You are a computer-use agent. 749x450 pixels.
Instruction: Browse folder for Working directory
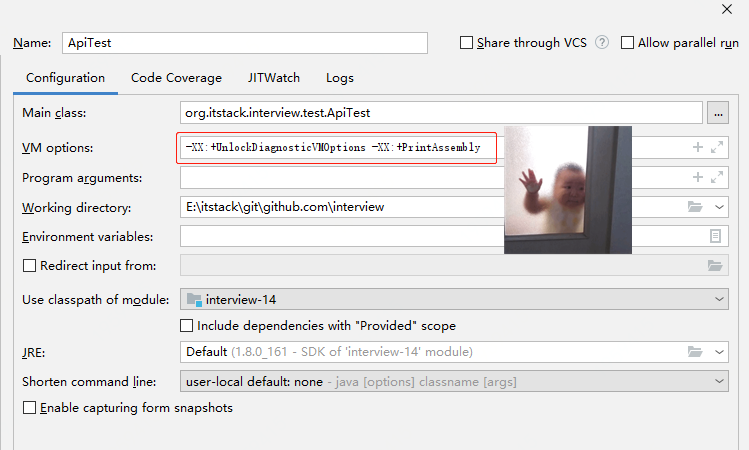pos(696,207)
